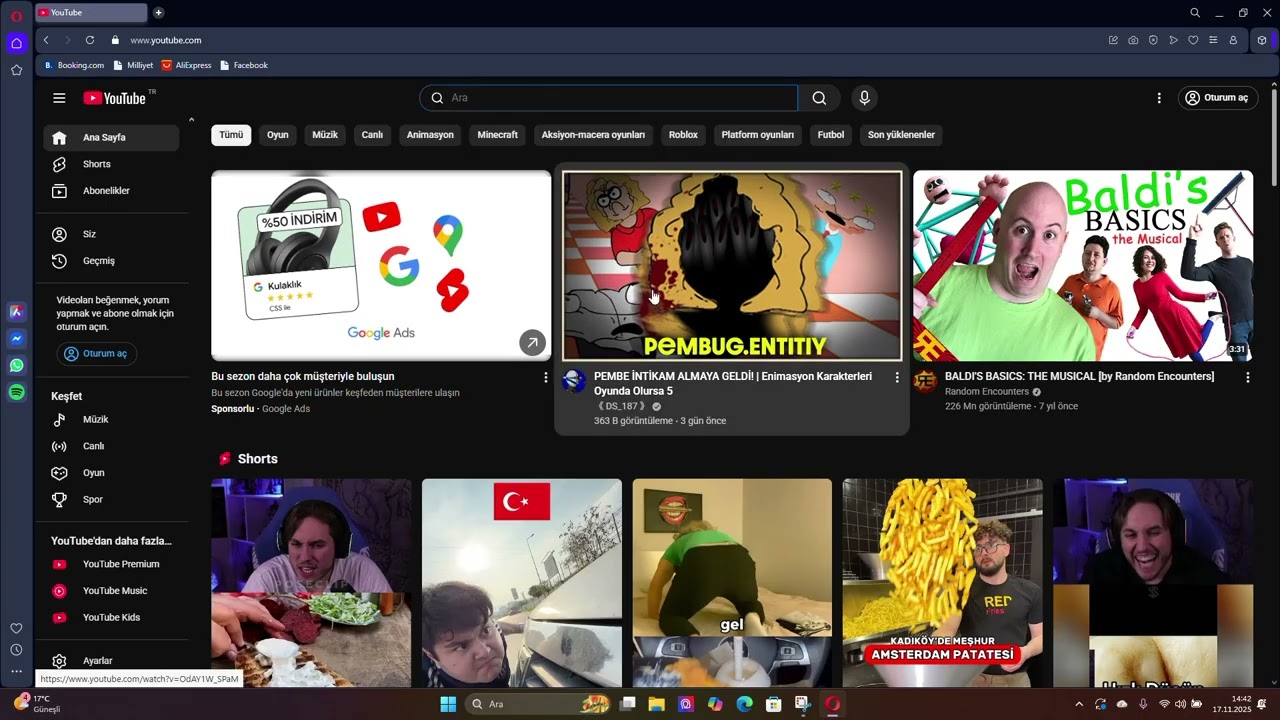This screenshot has height=720, width=1280.
Task: Open WhatsApp in Opera sidebar
Action: click(x=17, y=366)
